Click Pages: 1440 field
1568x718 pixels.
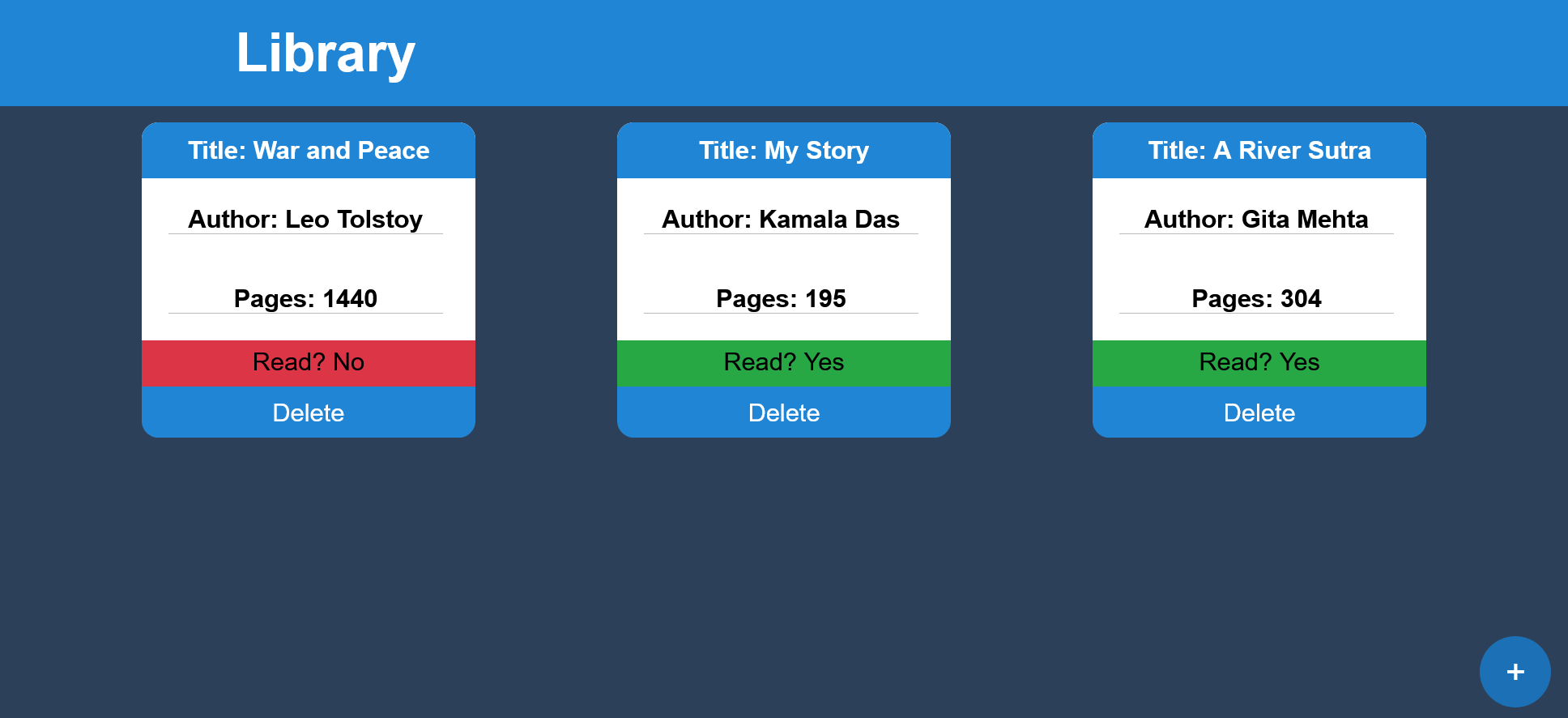pyautogui.click(x=305, y=299)
